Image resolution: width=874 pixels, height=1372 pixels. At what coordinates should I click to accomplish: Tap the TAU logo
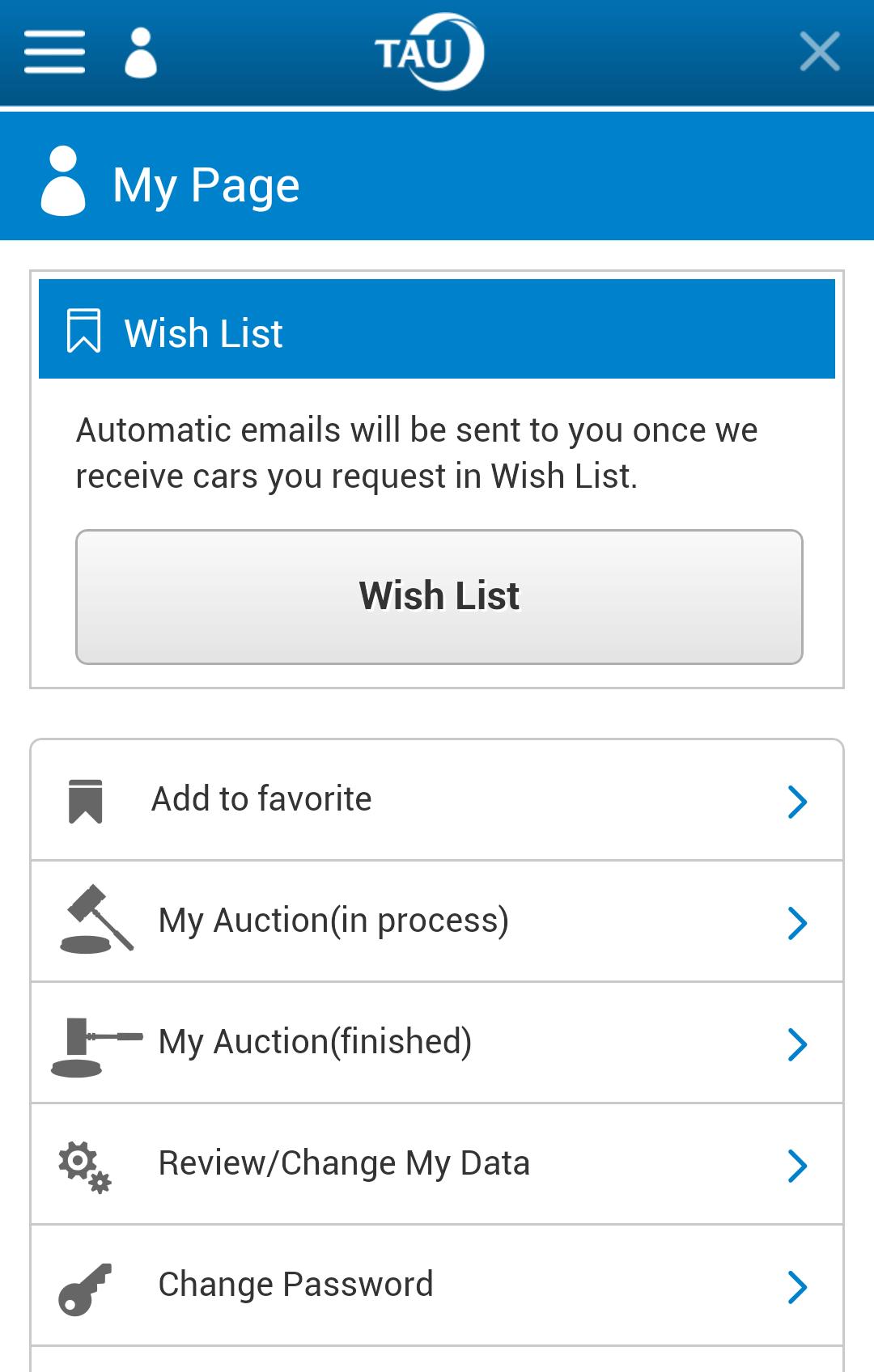[x=429, y=53]
